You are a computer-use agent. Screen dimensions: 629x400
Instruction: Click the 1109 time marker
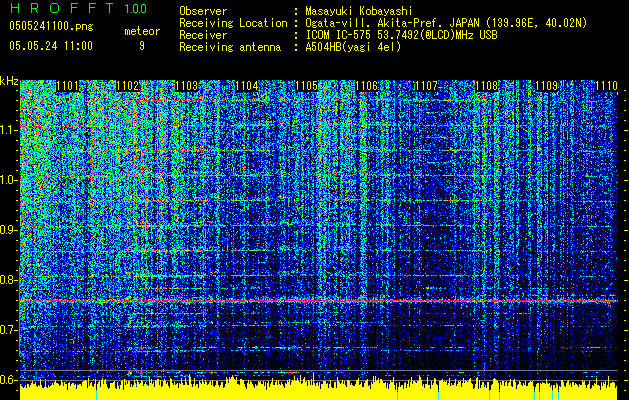546,87
